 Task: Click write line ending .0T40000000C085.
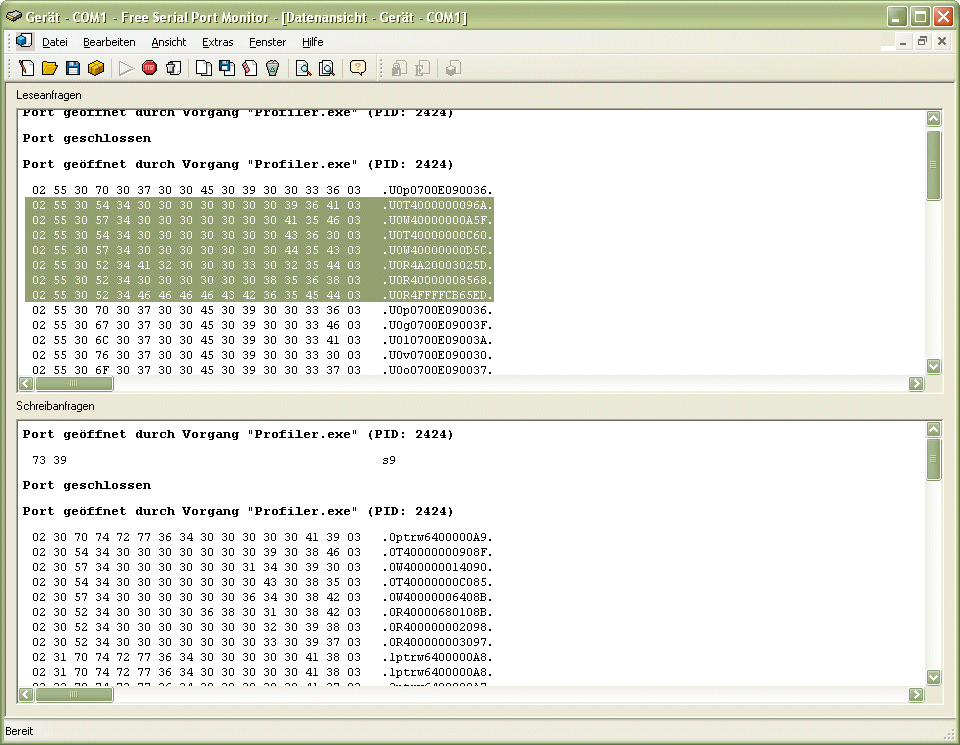tap(262, 582)
